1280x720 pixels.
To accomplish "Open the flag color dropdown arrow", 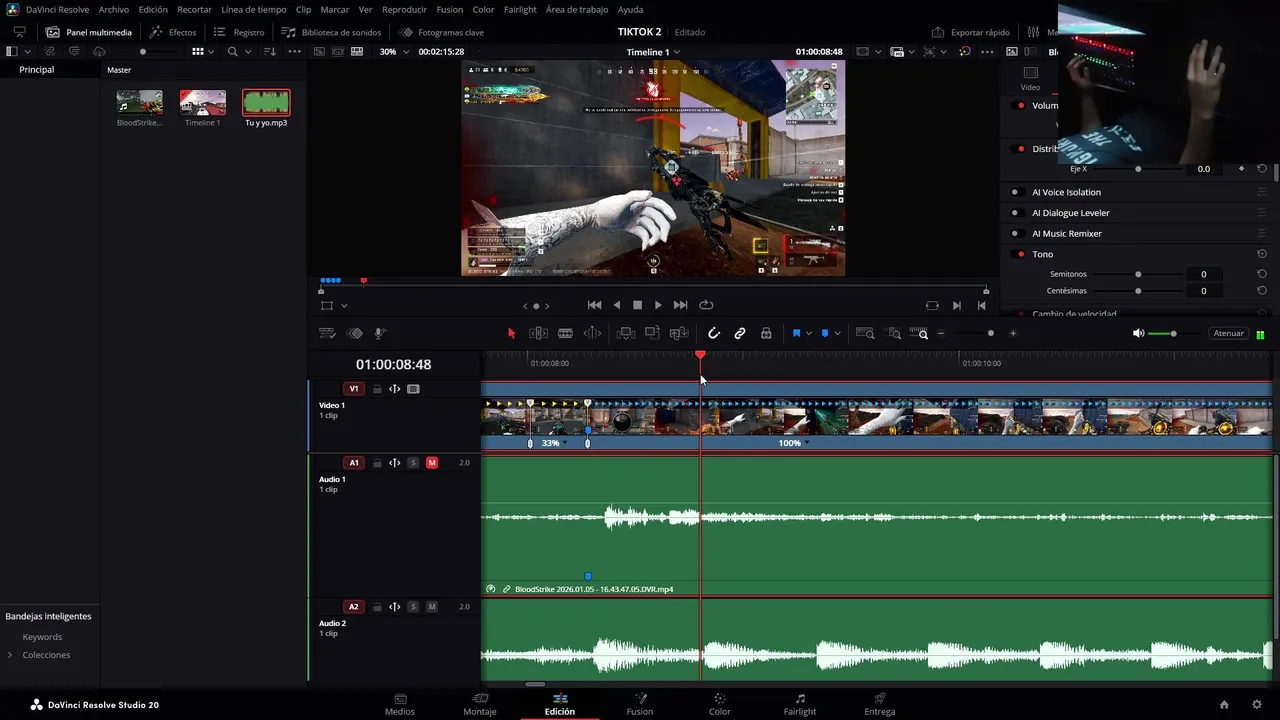I will (808, 334).
